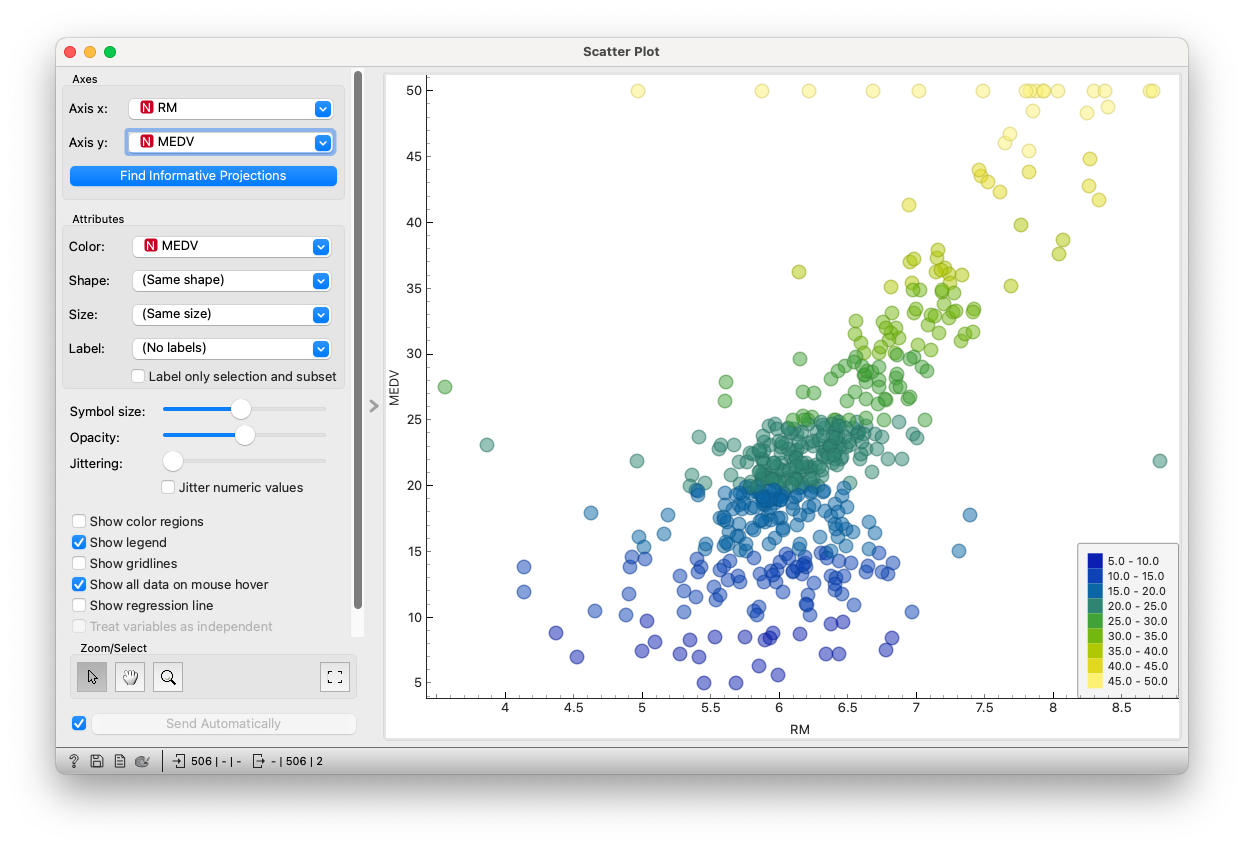
Task: Reset zoom with the fit-to-view icon
Action: 335,677
